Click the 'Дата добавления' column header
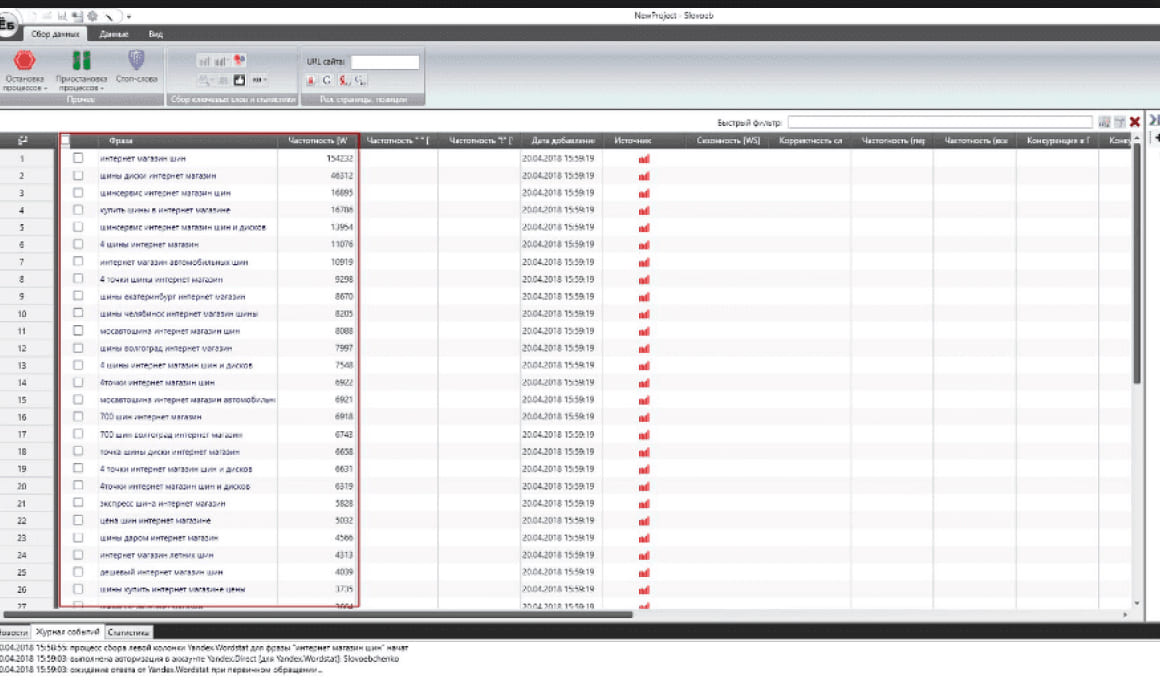 563,141
